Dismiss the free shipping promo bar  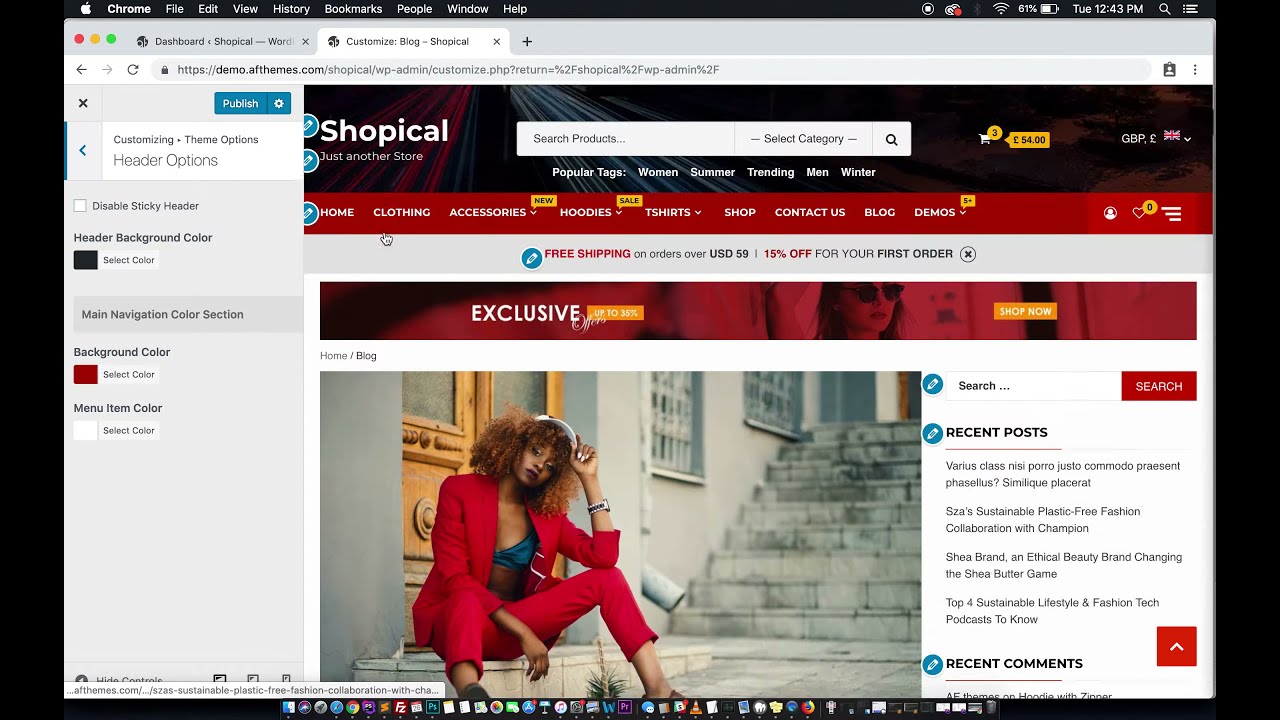point(968,254)
